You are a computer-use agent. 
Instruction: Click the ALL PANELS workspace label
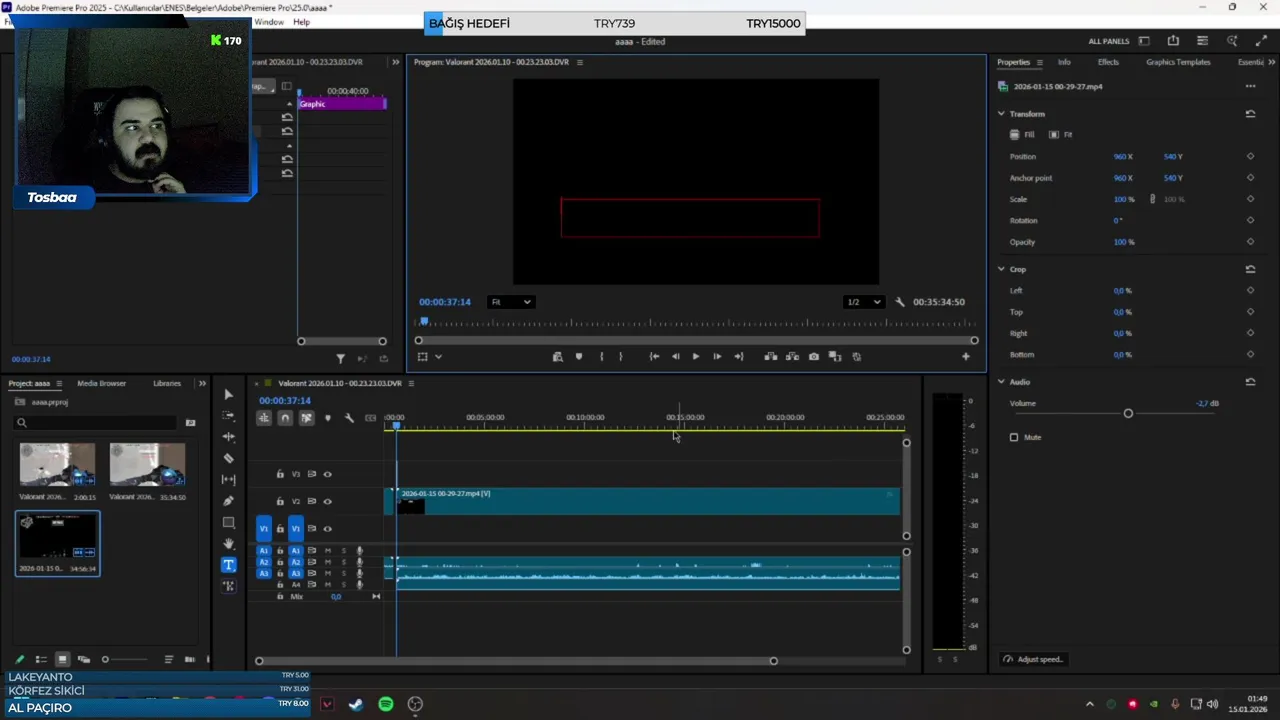click(1108, 41)
